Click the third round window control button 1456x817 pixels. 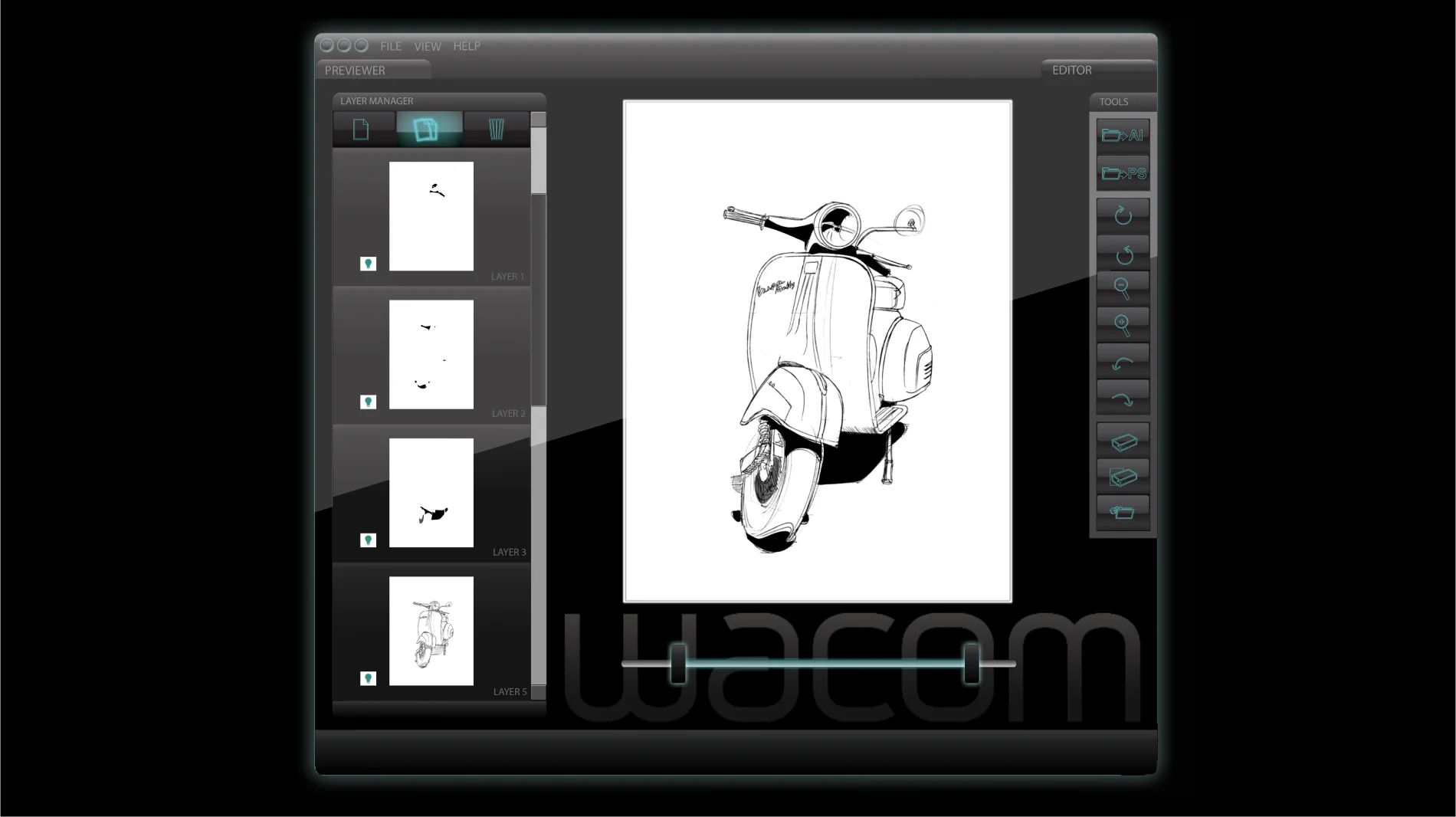coord(362,45)
